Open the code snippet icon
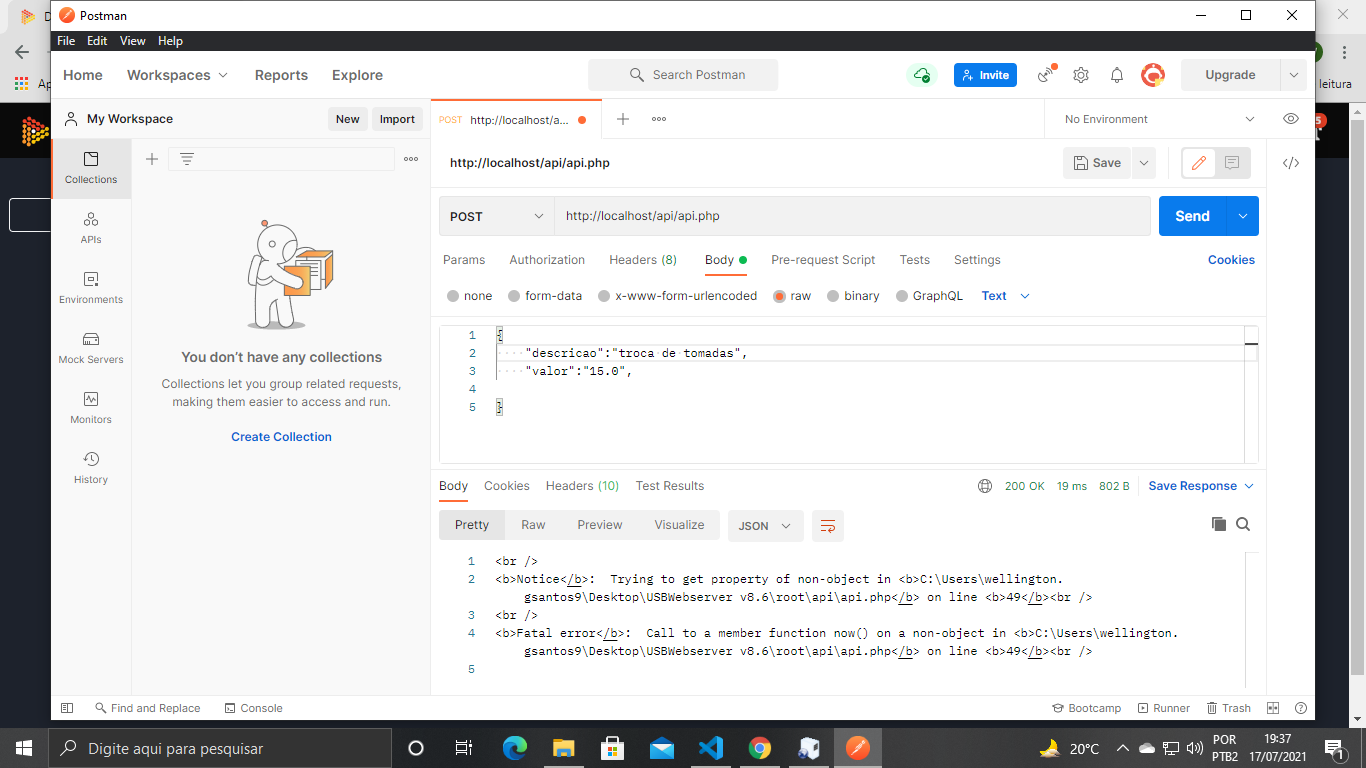1366x768 pixels. click(1291, 163)
